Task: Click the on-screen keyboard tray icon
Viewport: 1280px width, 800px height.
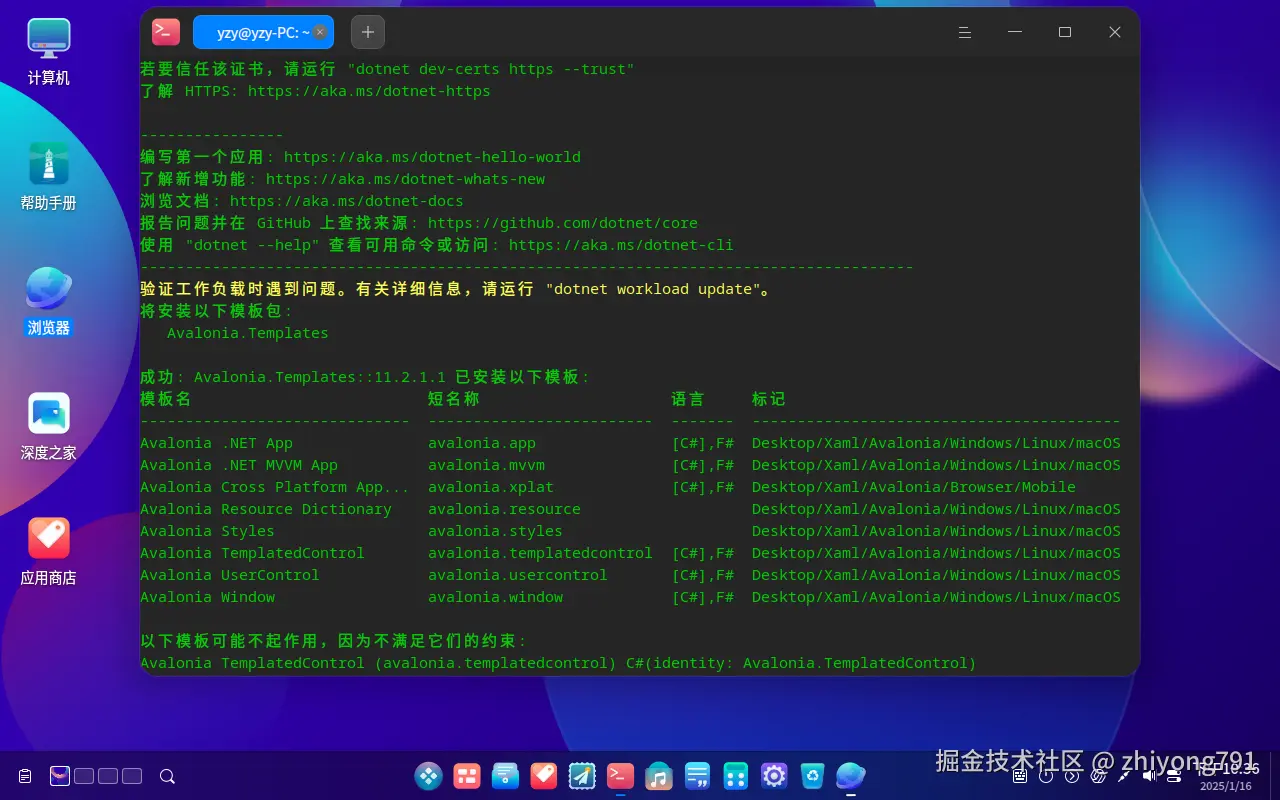Action: [1020, 776]
